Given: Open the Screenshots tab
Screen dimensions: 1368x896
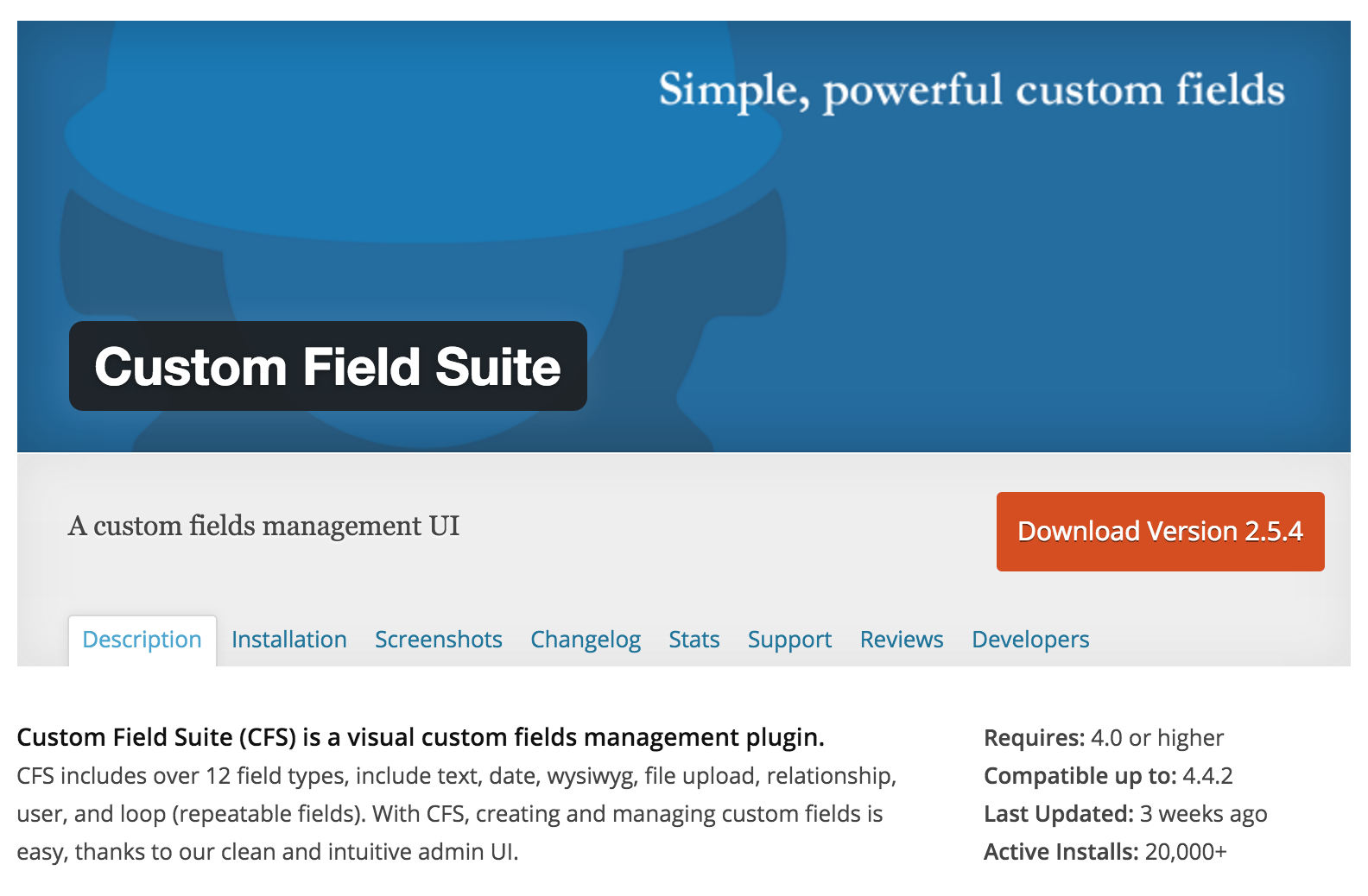Looking at the screenshot, I should coord(438,640).
